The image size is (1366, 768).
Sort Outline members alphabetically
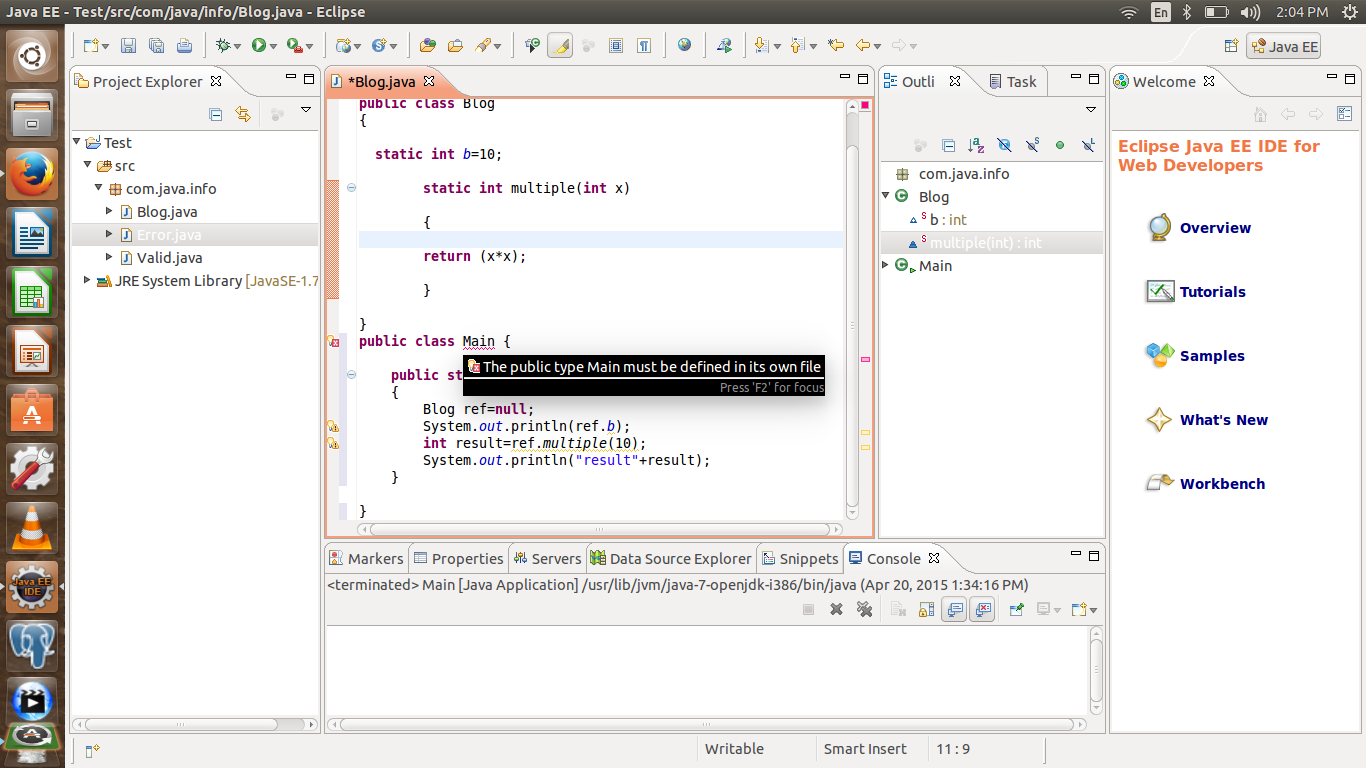coord(975,146)
